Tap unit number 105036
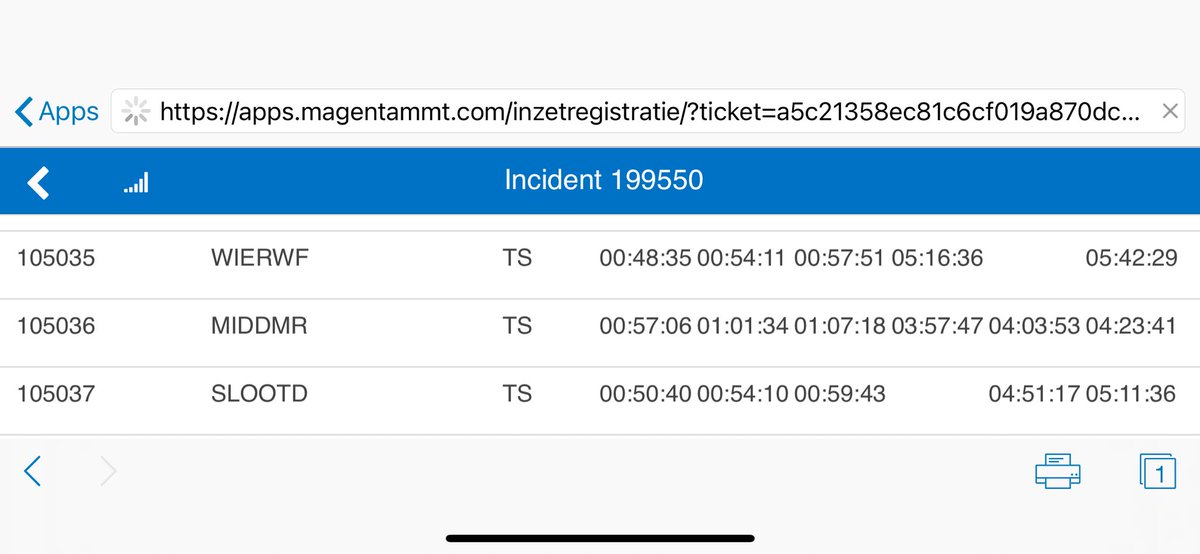 [x=56, y=327]
